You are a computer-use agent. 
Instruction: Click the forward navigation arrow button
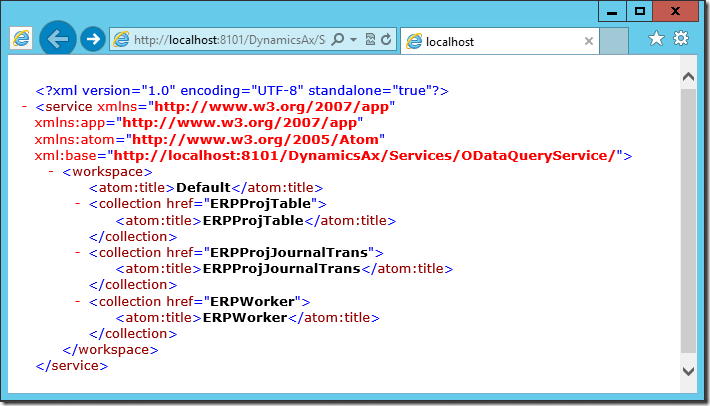pyautogui.click(x=93, y=39)
